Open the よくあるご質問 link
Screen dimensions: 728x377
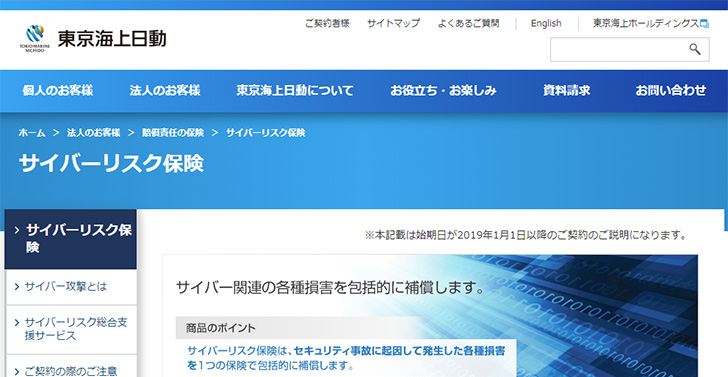click(468, 23)
